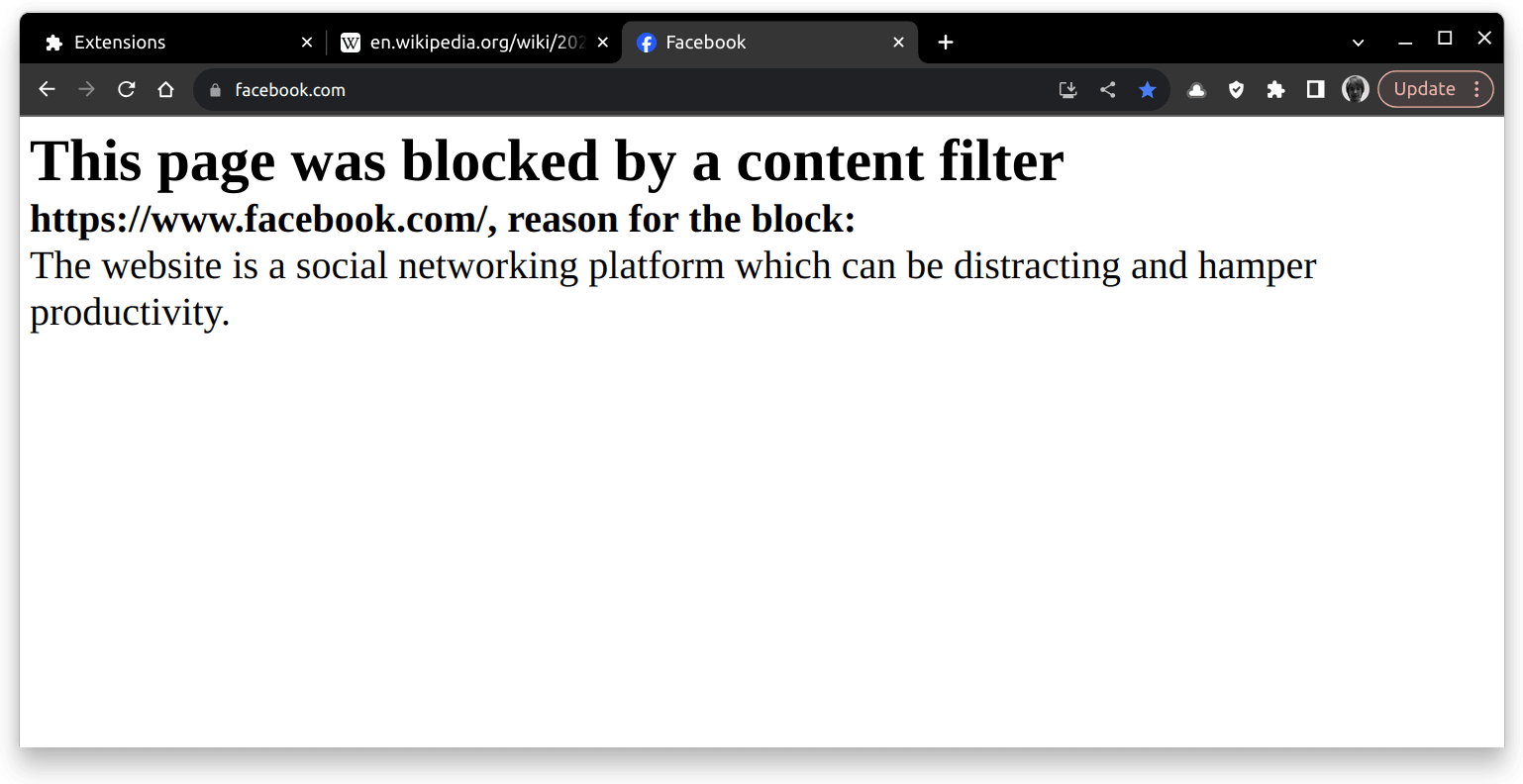The height and width of the screenshot is (784, 1523).
Task: Open the shield extension icon
Action: point(1236,90)
